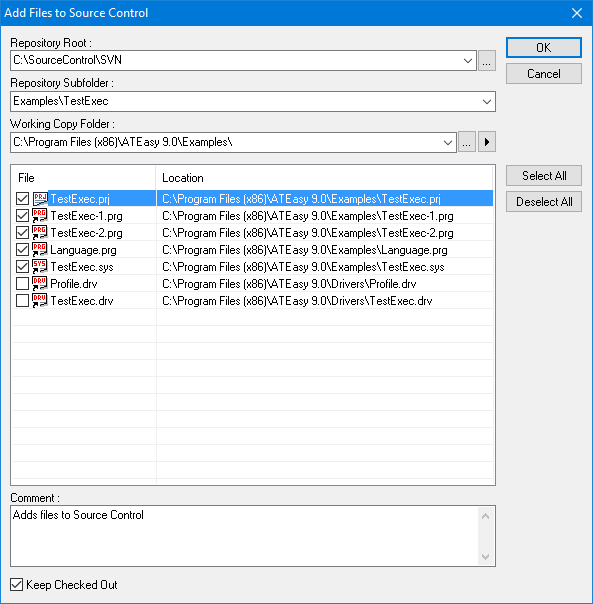This screenshot has width=593, height=604.
Task: Check the Profile.drv checkbox
Action: tap(22, 284)
